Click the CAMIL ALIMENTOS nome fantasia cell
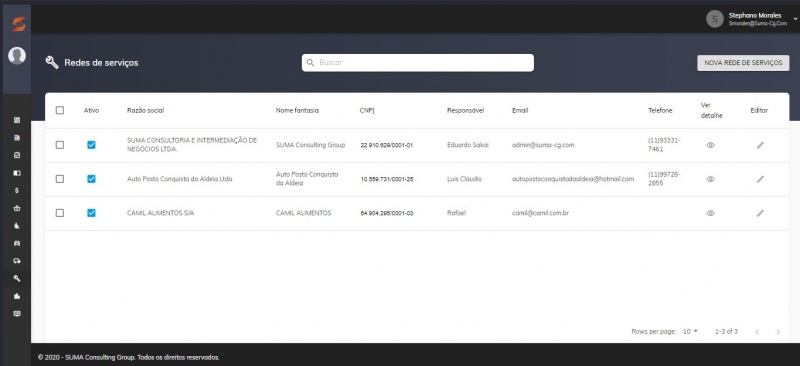 point(304,213)
